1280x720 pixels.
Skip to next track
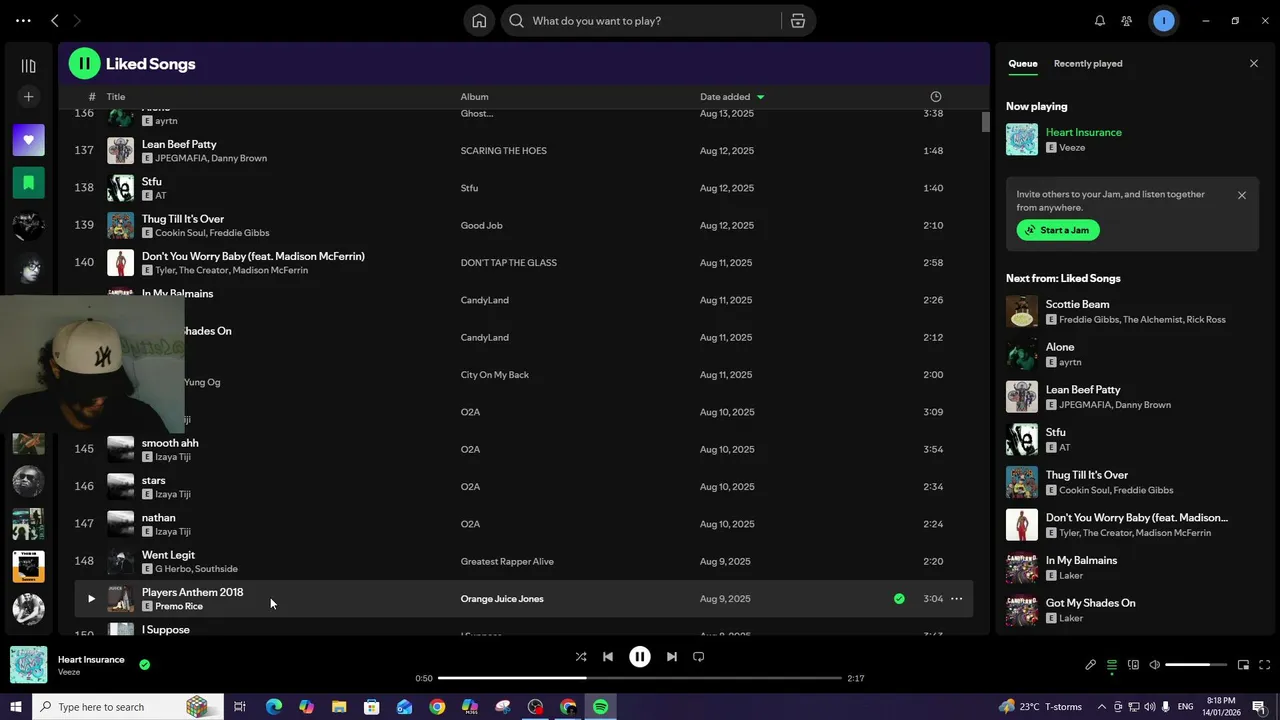click(x=672, y=657)
